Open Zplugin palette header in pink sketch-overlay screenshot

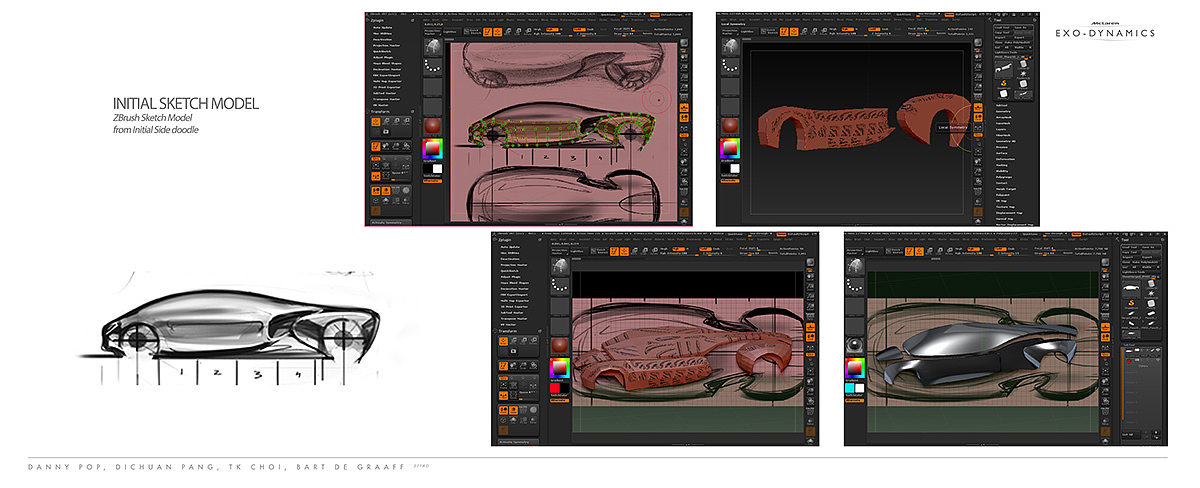[377, 21]
